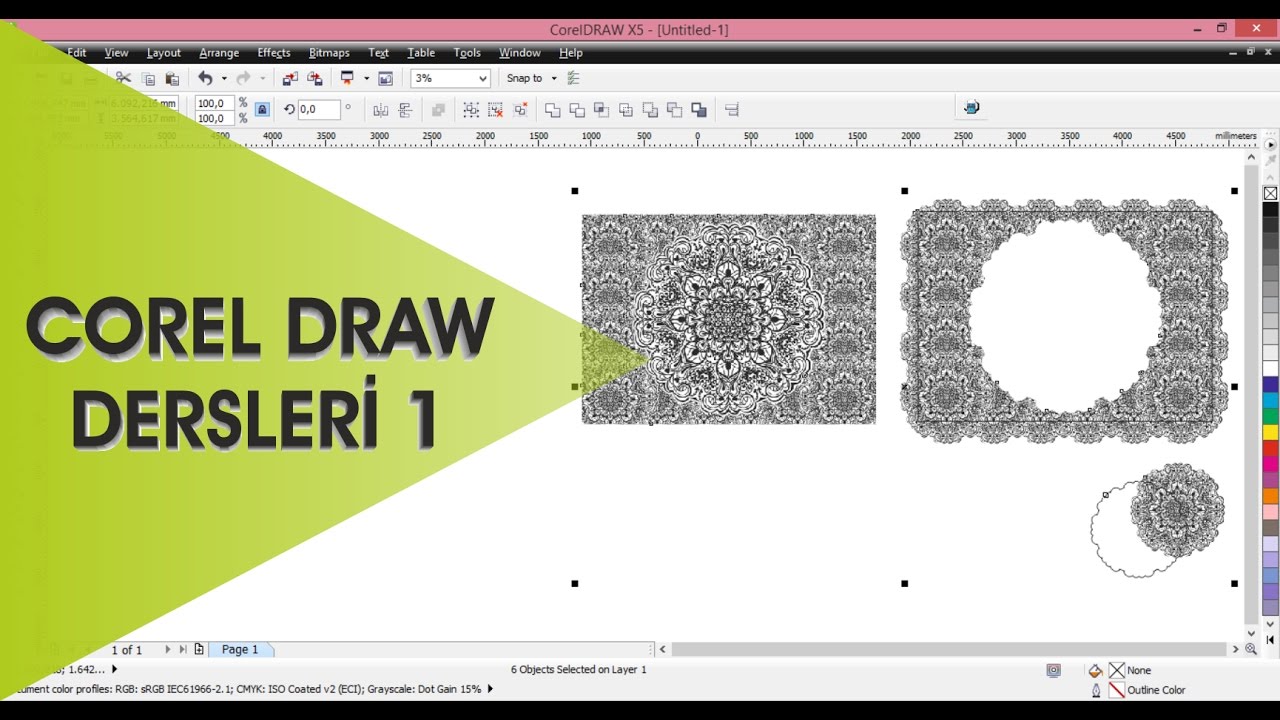Click the status bar fill None swatch
Image resolution: width=1280 pixels, height=720 pixels.
(x=1117, y=671)
